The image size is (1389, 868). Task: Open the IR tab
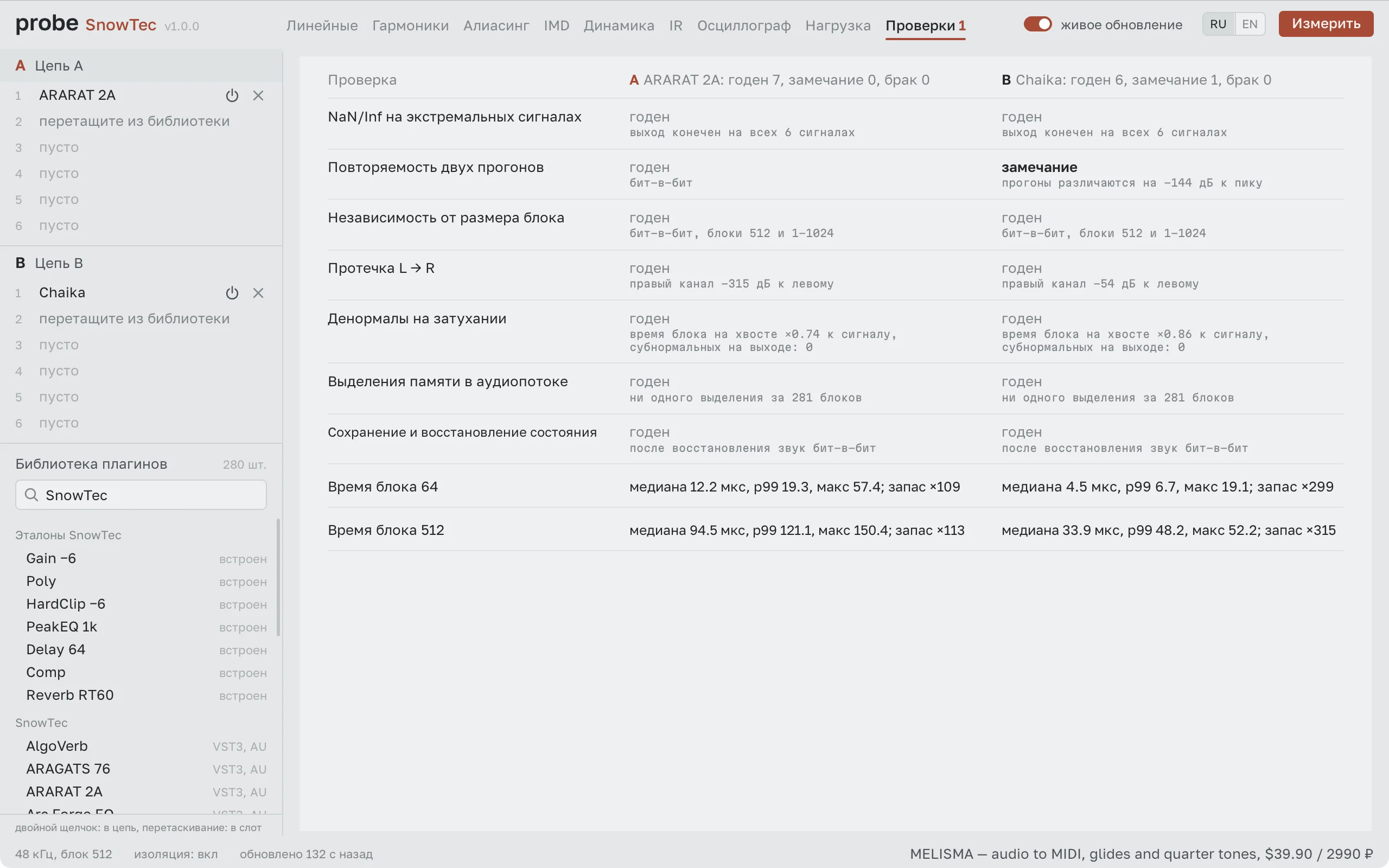click(676, 25)
